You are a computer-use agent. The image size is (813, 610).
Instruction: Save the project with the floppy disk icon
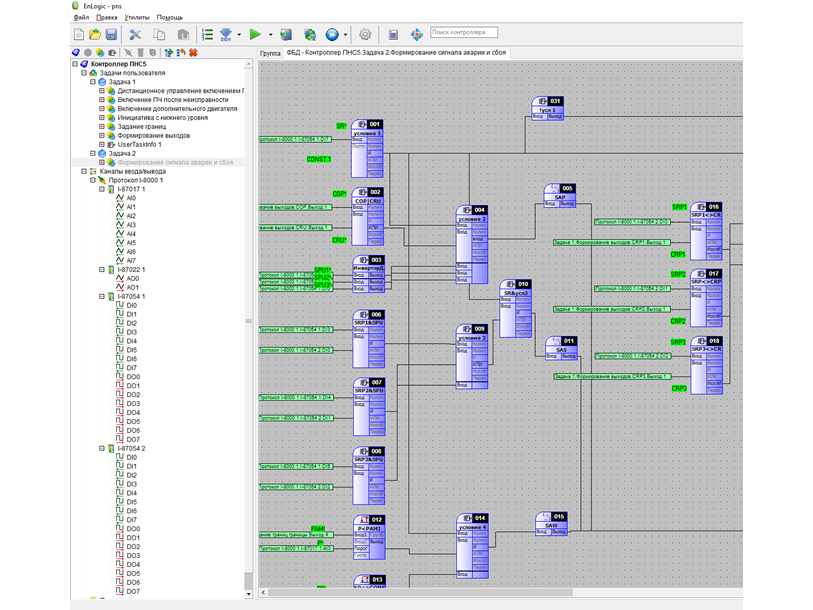111,35
